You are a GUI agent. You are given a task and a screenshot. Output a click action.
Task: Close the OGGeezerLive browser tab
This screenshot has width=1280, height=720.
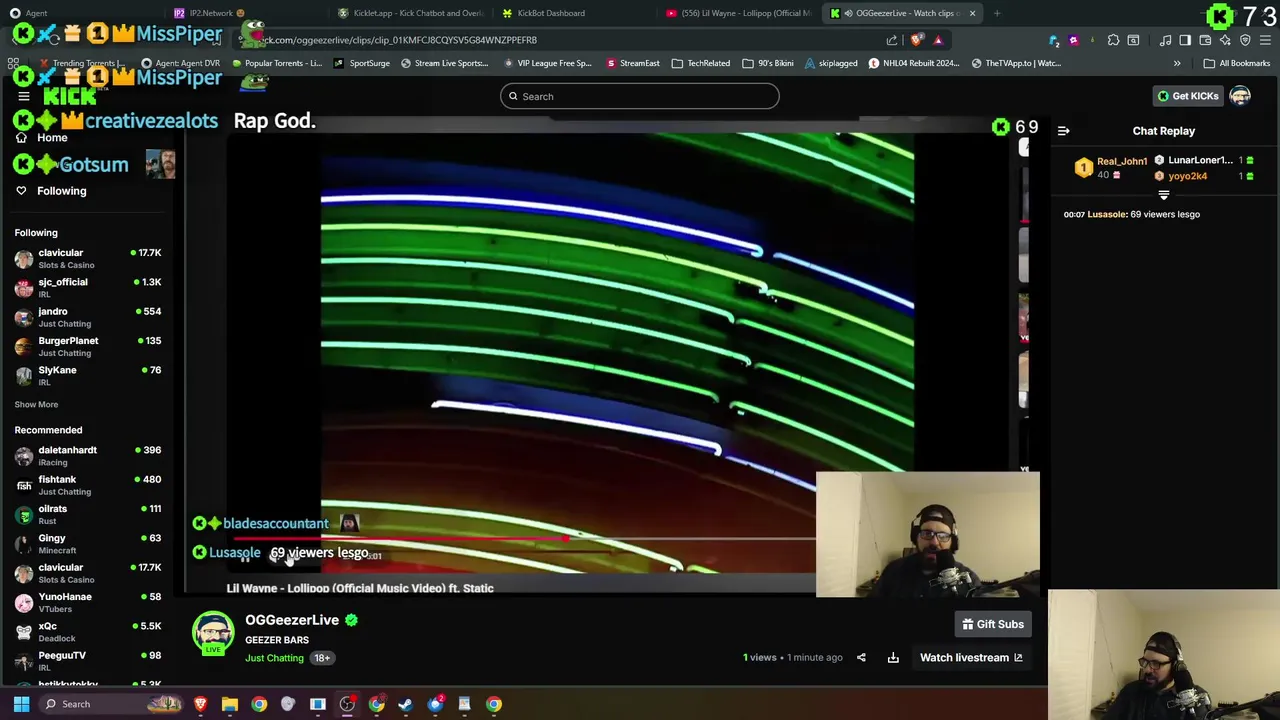[x=972, y=13]
